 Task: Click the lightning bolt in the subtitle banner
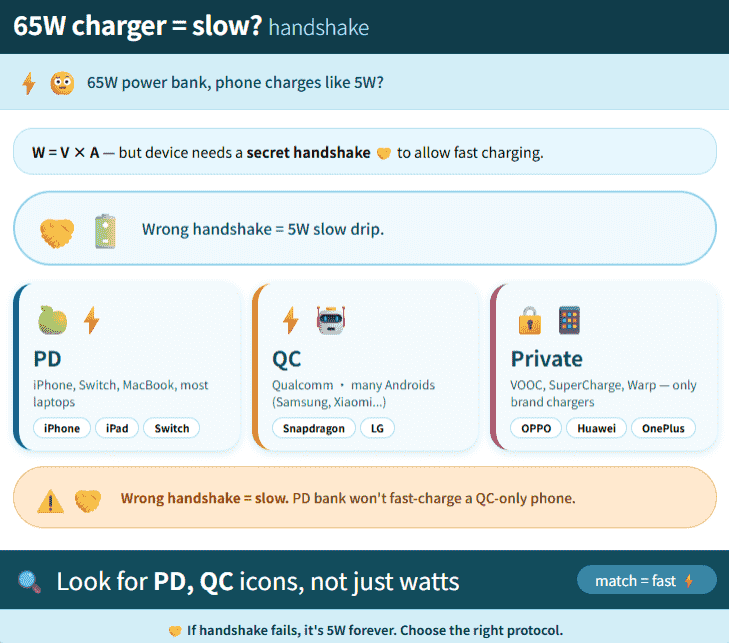29,83
